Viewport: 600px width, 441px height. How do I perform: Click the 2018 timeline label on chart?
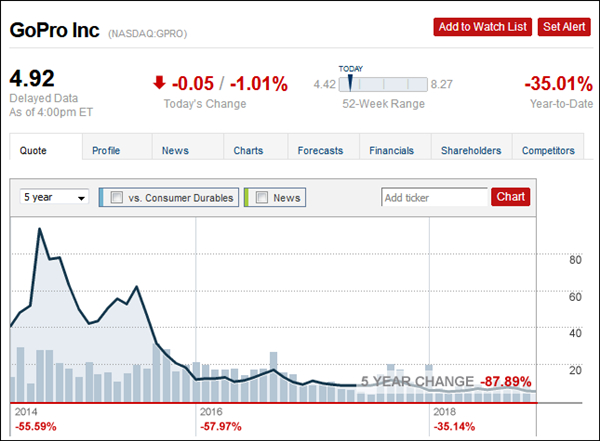point(445,411)
